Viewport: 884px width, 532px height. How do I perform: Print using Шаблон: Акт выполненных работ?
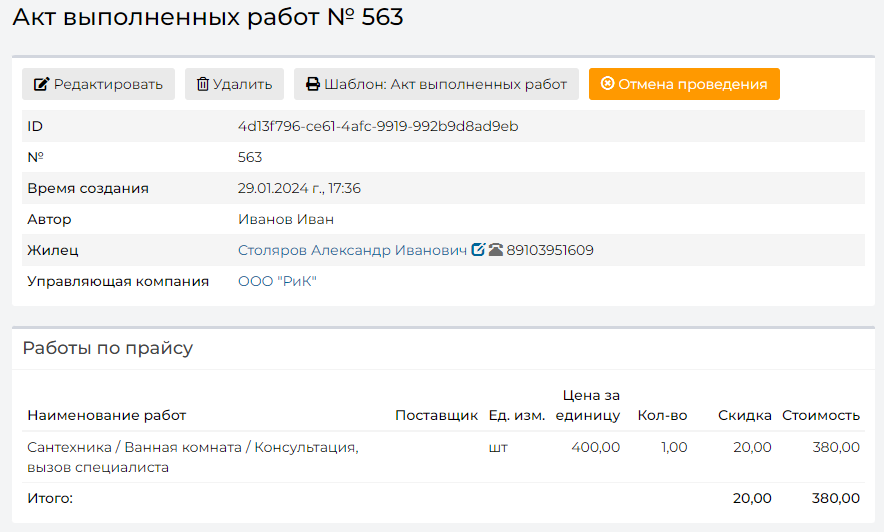tap(436, 84)
